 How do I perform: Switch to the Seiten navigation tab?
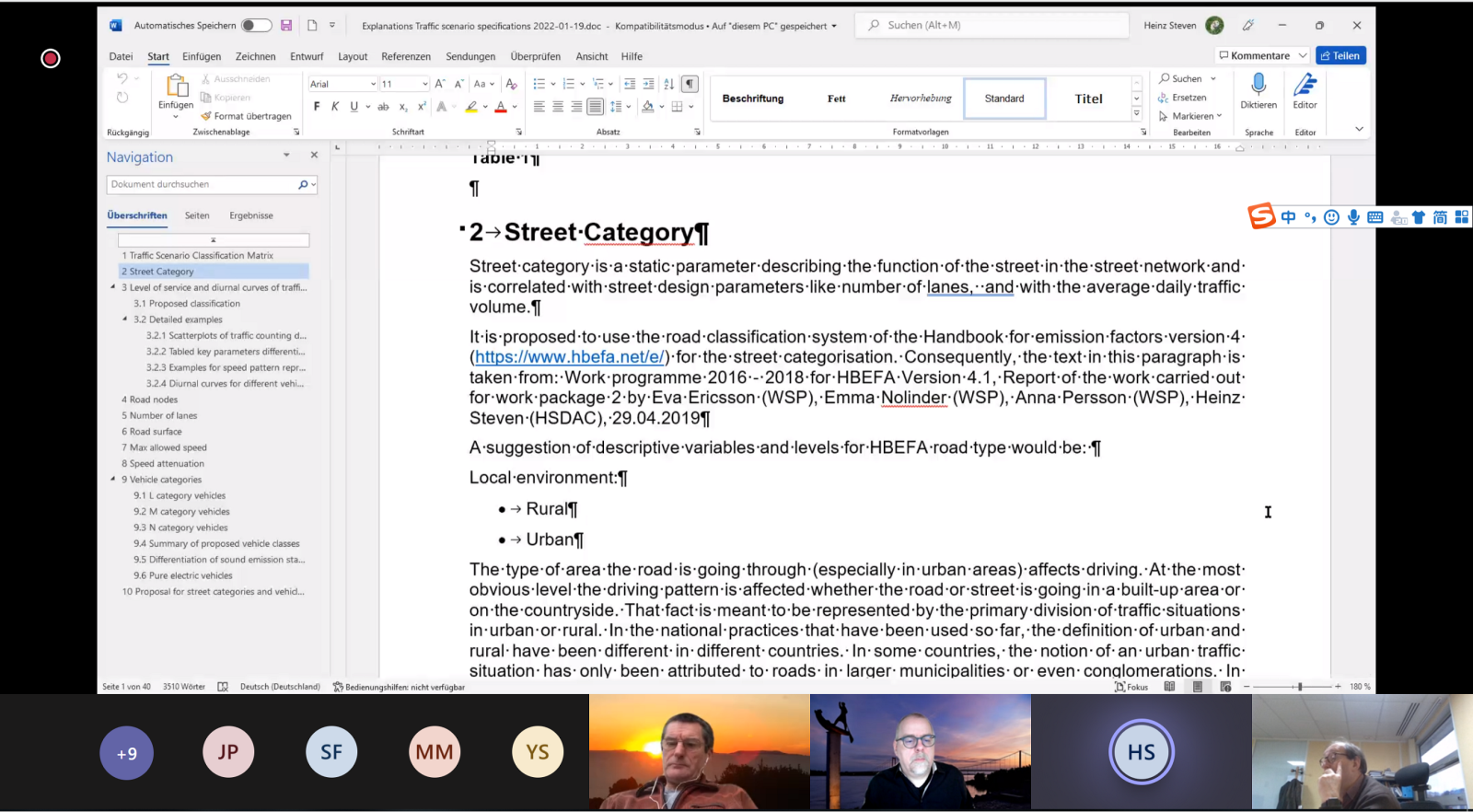(x=197, y=215)
